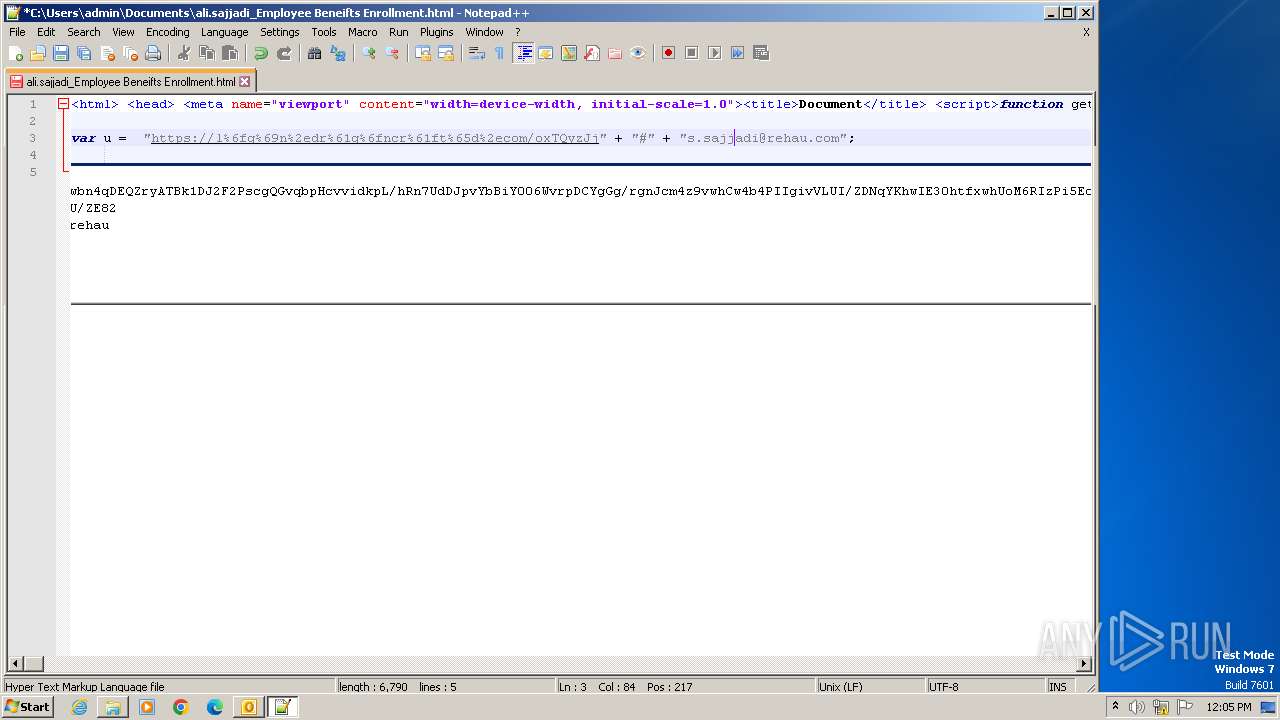The width and height of the screenshot is (1280, 720).
Task: Open the ? help menu
Action: (x=517, y=32)
